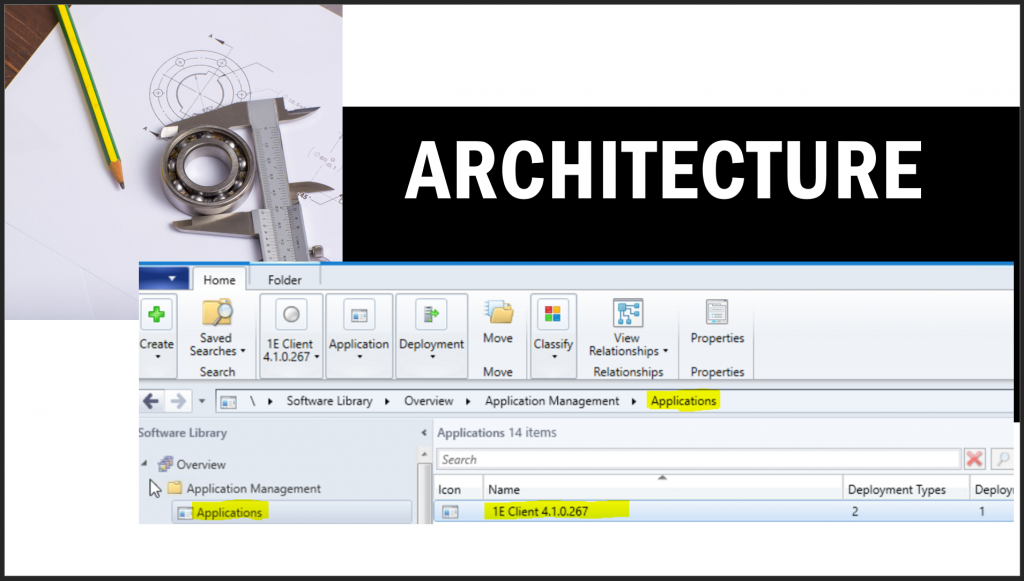Viewport: 1024px width, 581px height.
Task: Click the Application ribbon icon
Action: point(359,316)
